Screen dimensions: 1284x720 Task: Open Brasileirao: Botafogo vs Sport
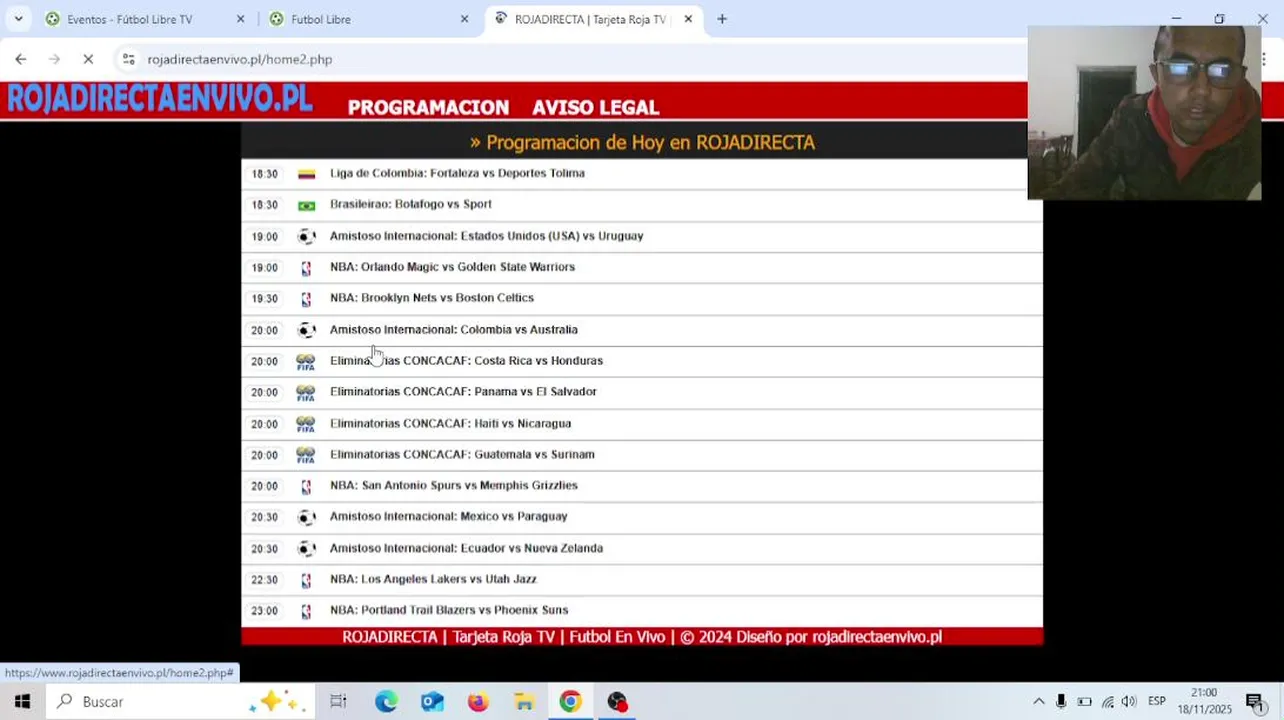pos(411,204)
